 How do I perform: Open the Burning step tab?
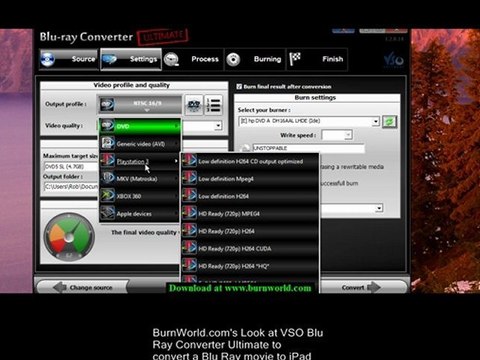(x=255, y=59)
